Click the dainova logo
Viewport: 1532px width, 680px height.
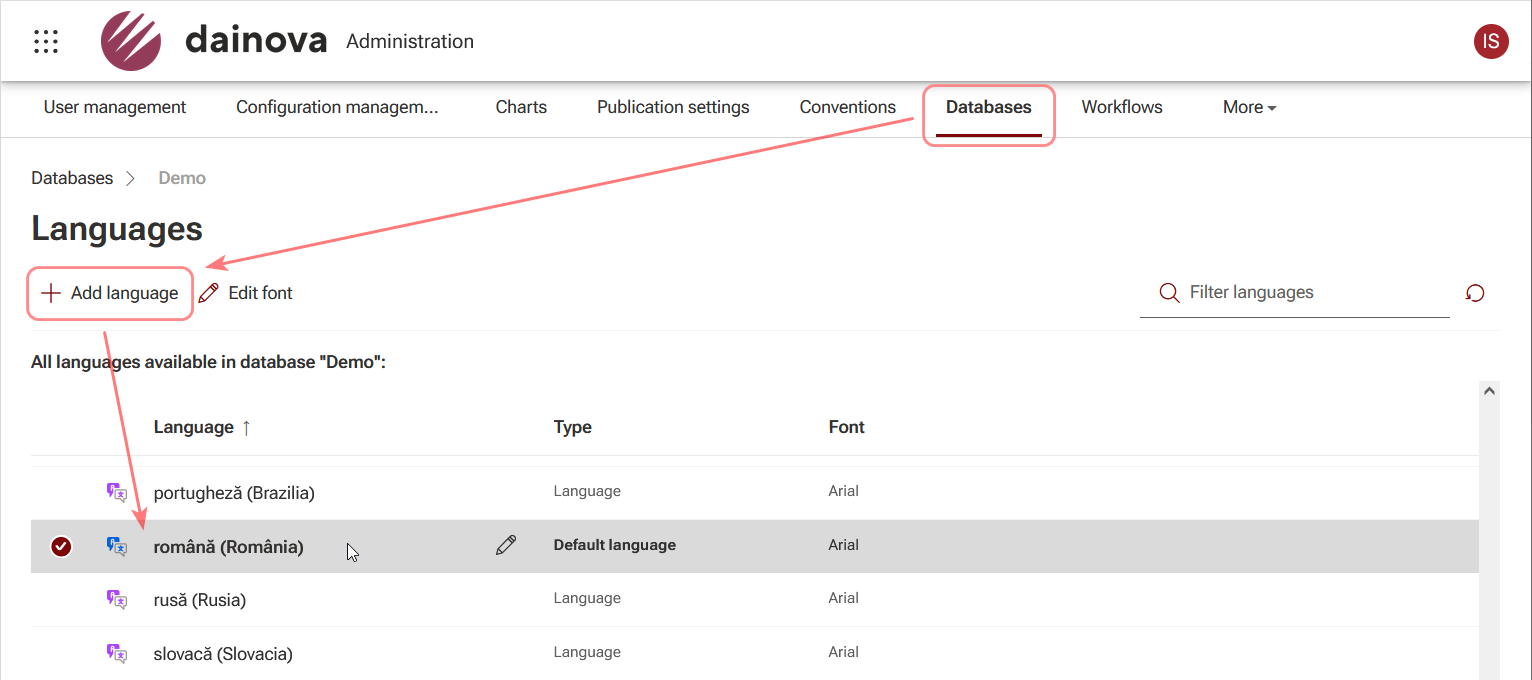pos(131,41)
